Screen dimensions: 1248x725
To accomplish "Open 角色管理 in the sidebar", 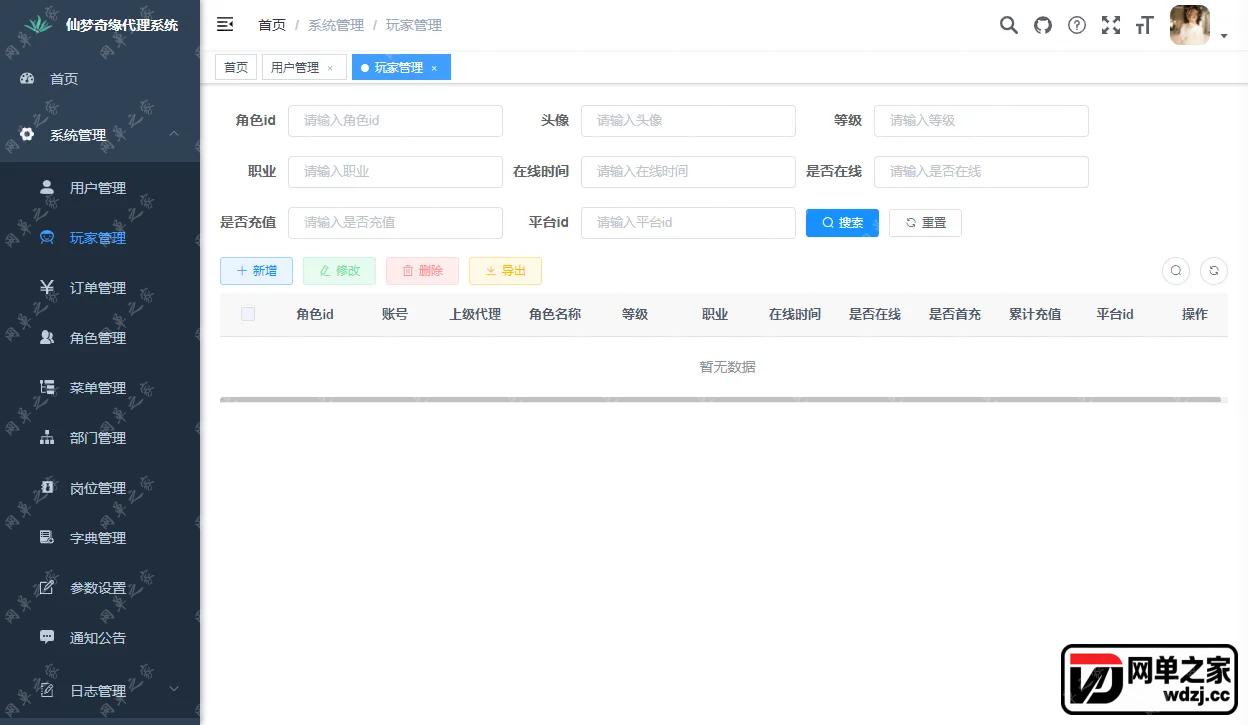I will [x=100, y=338].
